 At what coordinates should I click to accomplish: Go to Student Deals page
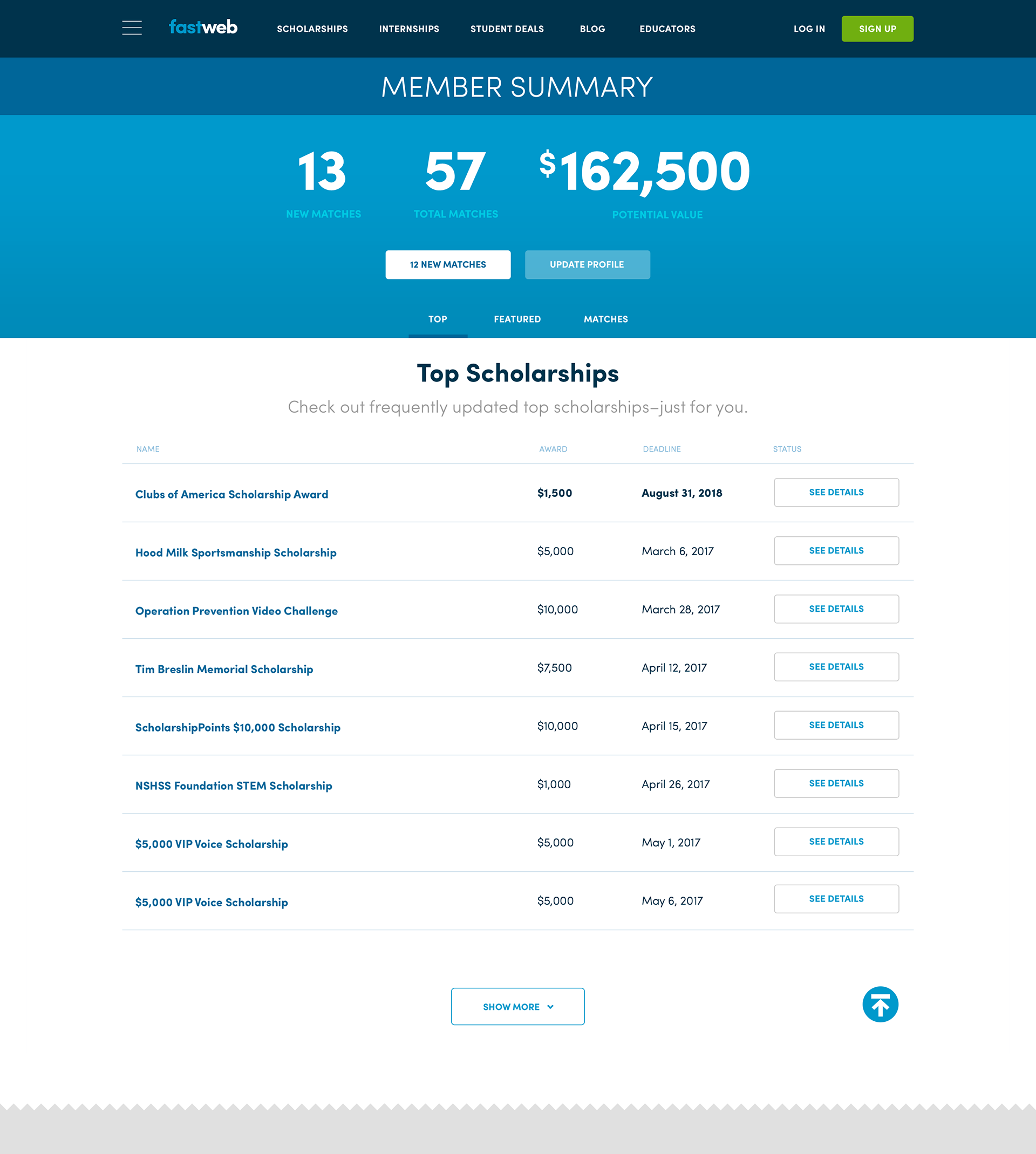507,29
